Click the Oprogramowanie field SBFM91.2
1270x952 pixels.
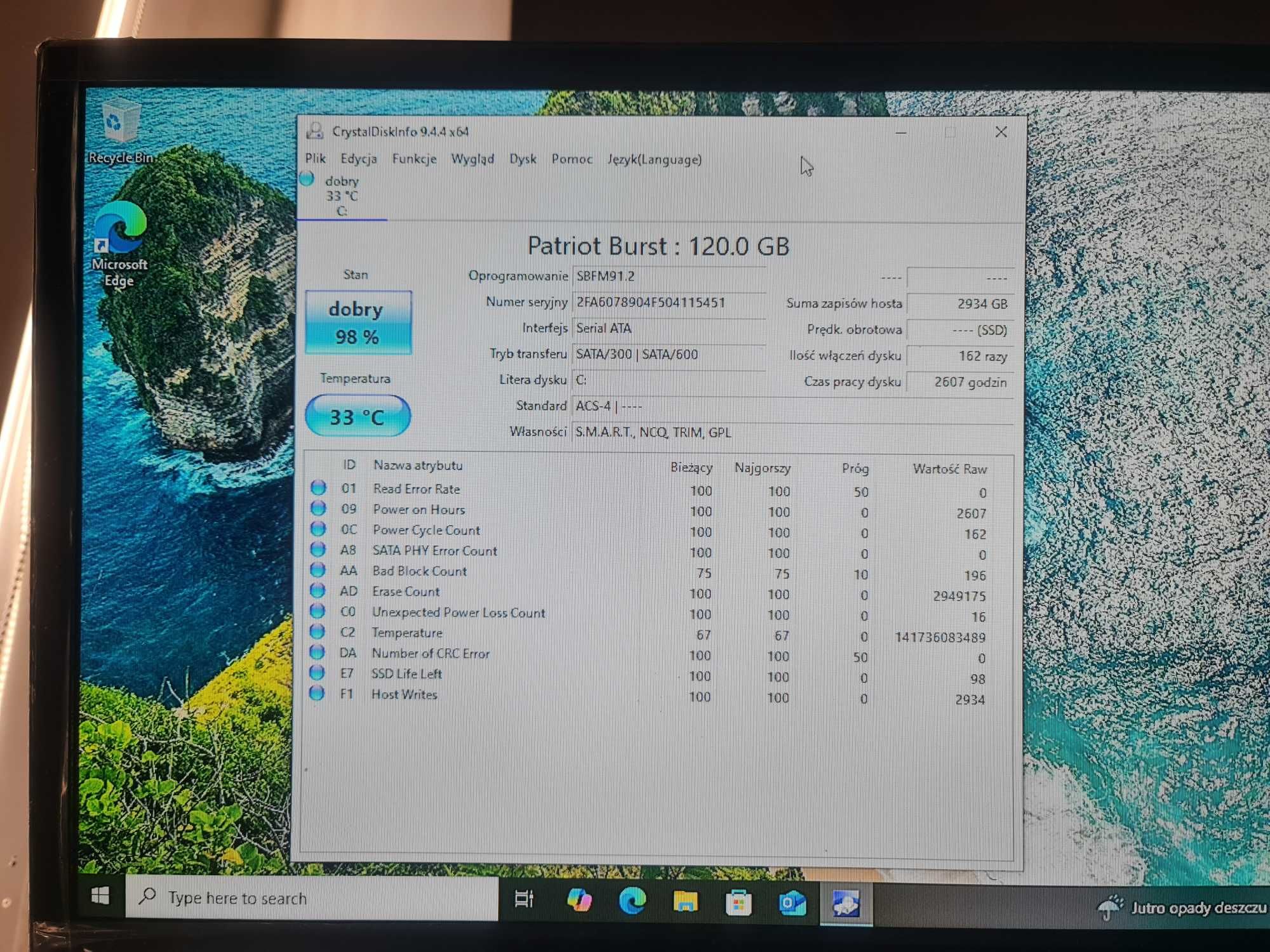(669, 277)
